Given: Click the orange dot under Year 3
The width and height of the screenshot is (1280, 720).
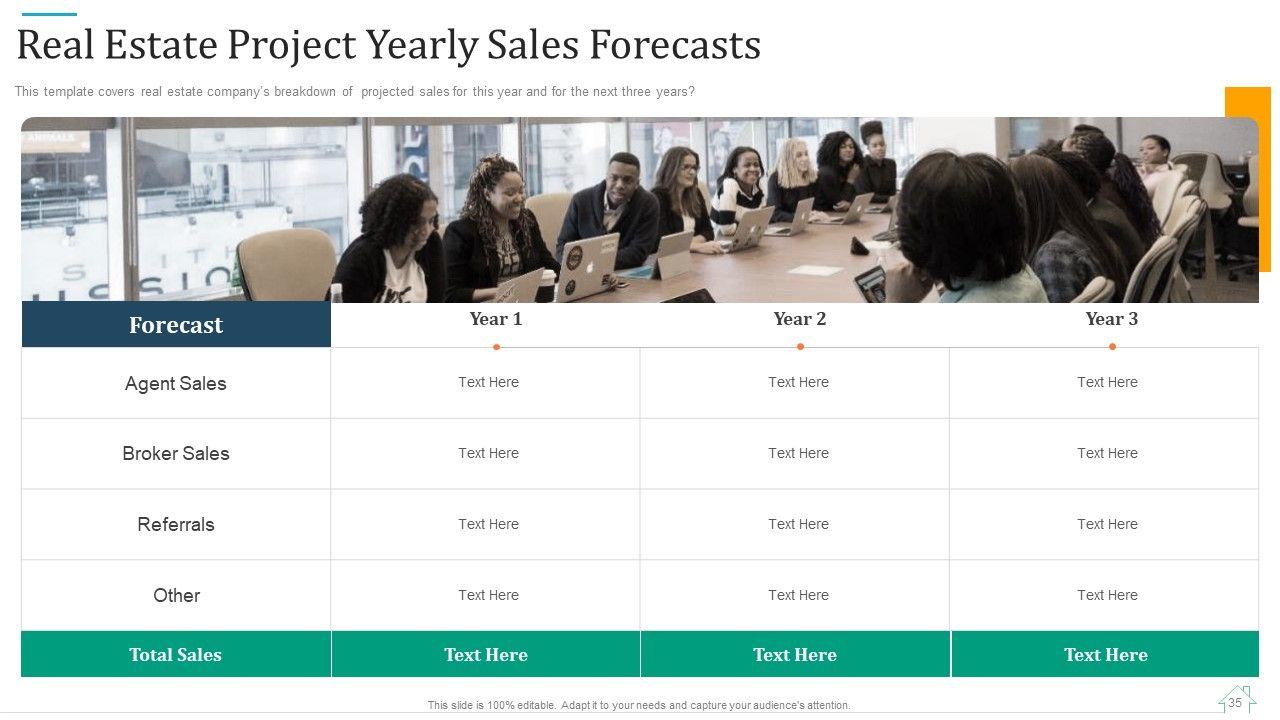Looking at the screenshot, I should pos(1112,347).
